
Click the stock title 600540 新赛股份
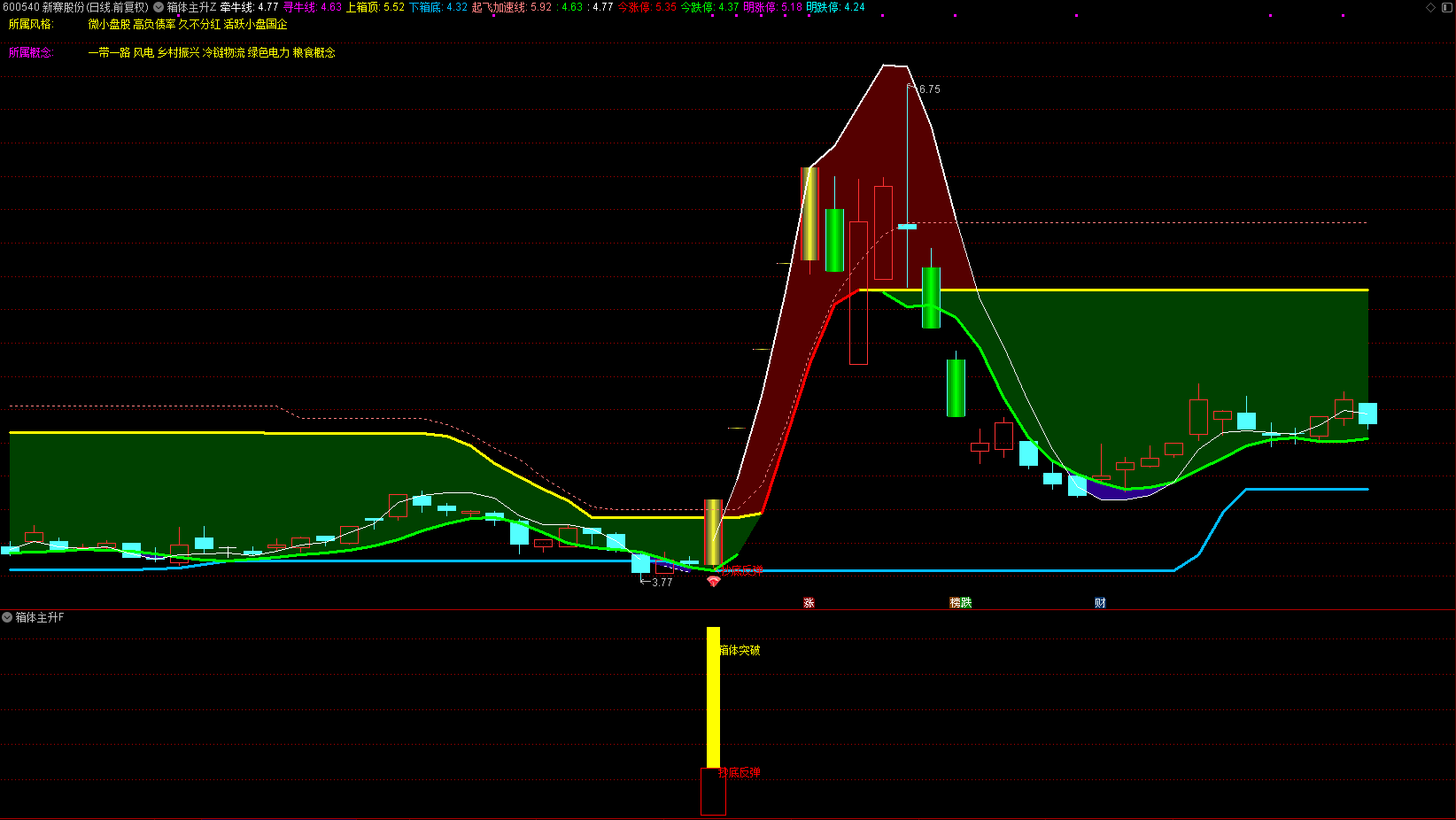coord(44,7)
